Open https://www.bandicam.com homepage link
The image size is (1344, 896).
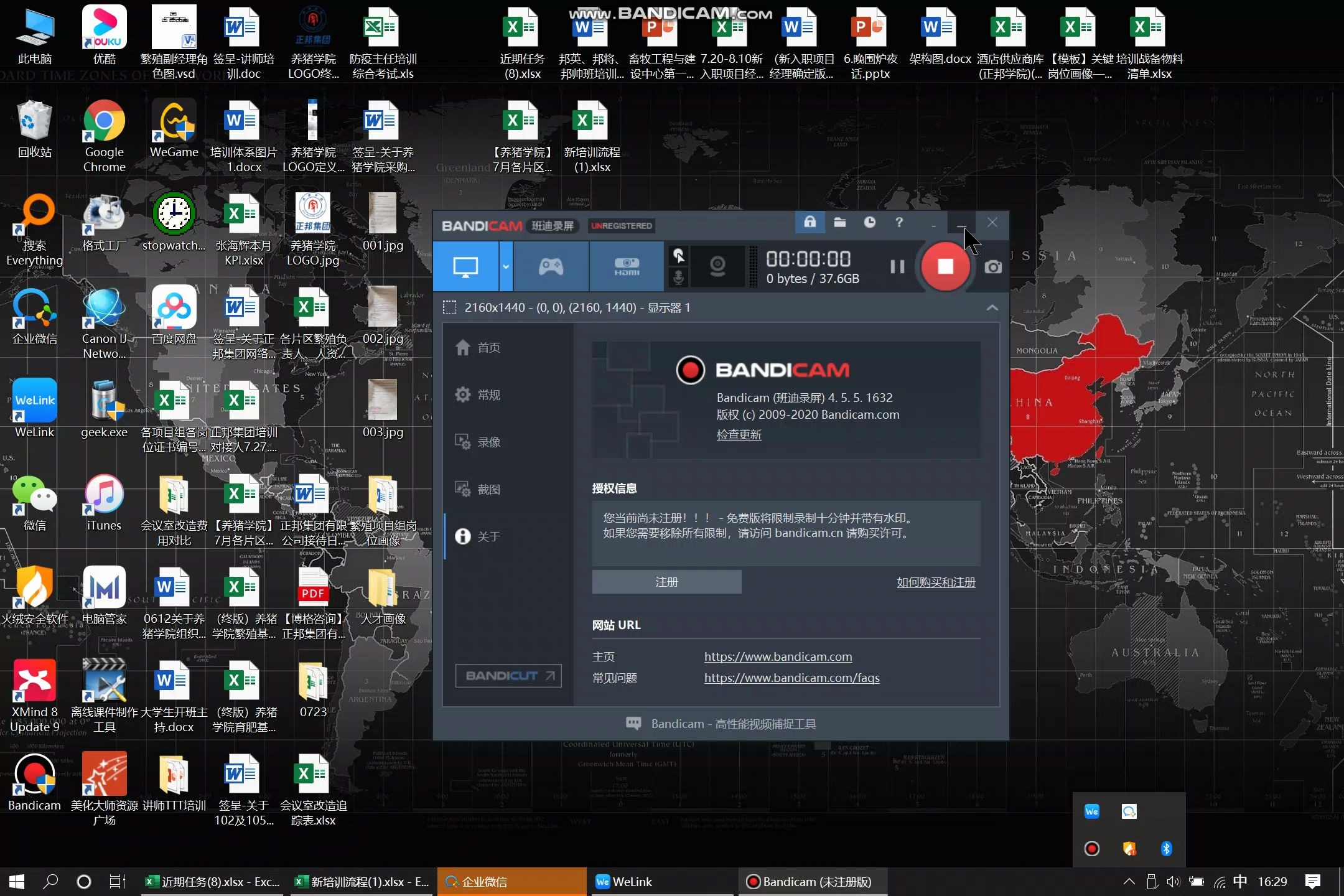[x=778, y=656]
